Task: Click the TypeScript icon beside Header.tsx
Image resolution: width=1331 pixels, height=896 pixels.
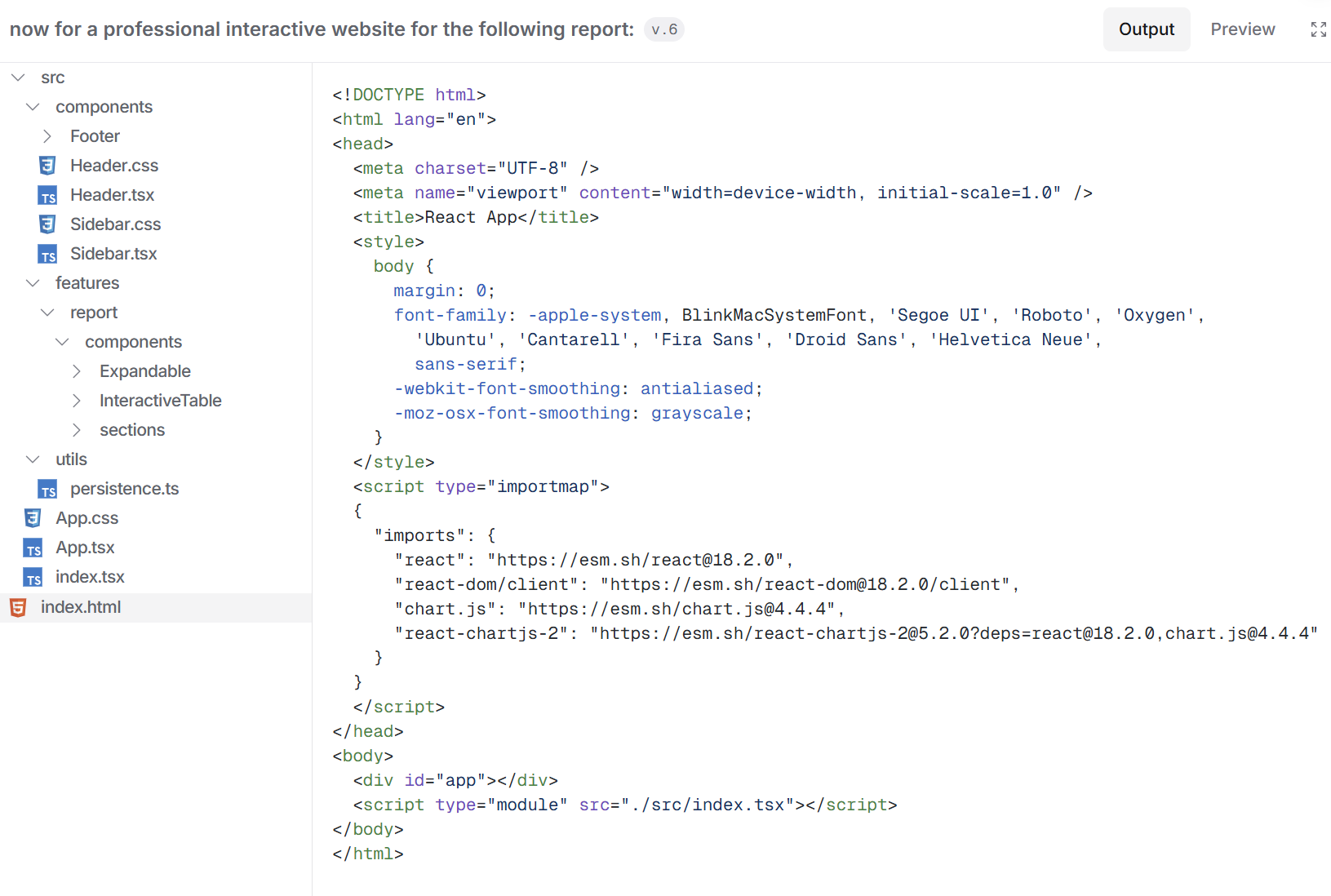Action: (47, 196)
